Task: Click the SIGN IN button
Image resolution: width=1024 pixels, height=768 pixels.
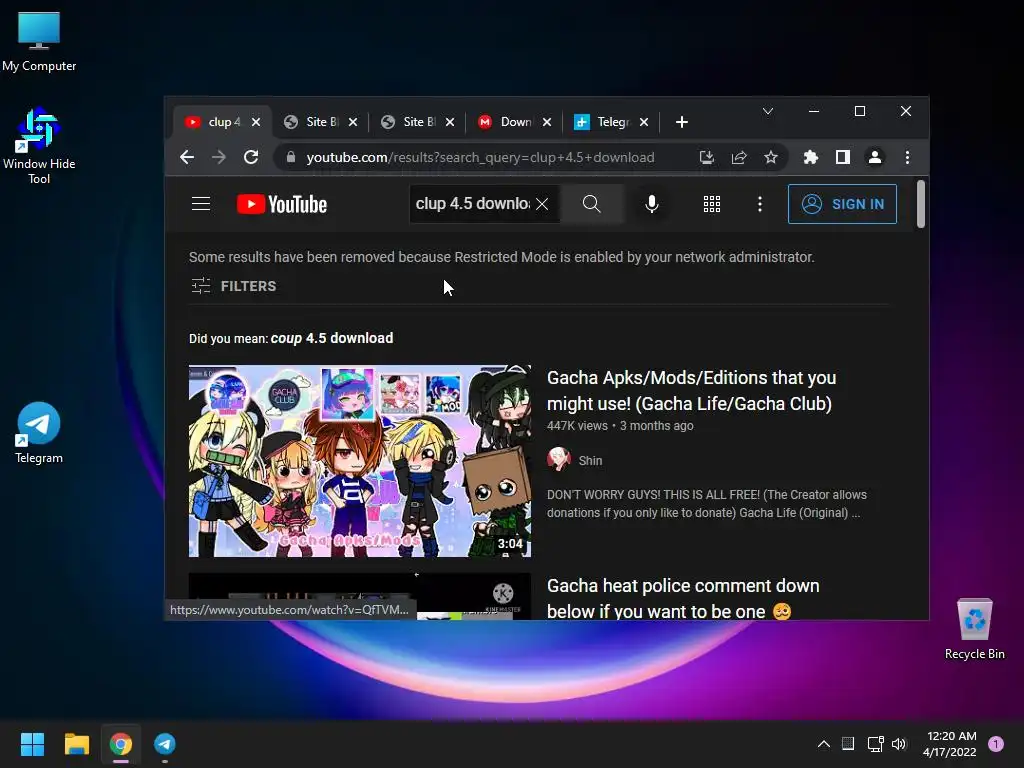Action: tap(842, 204)
